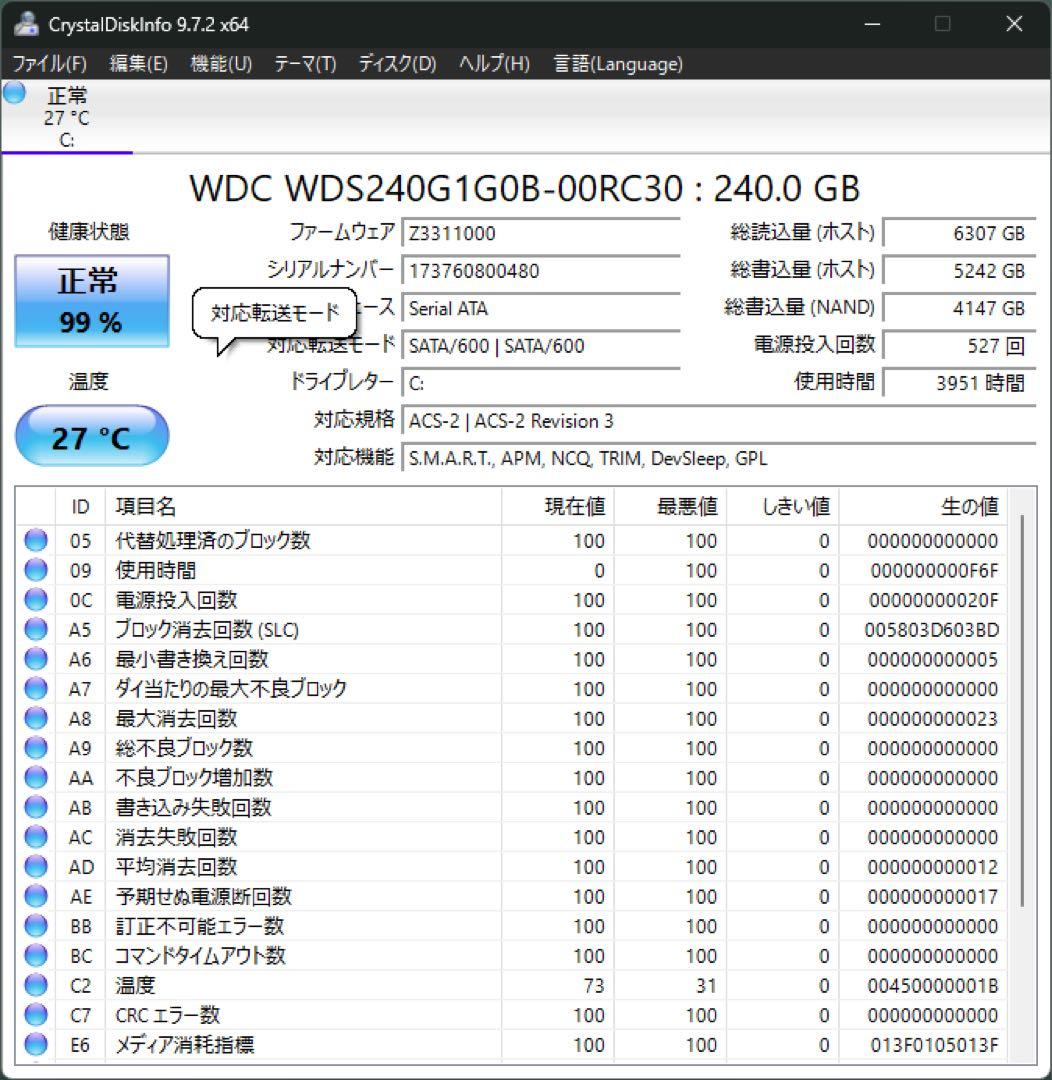Click the status dot beside 0C 電源投入回数
1052x1080 pixels.
point(35,600)
